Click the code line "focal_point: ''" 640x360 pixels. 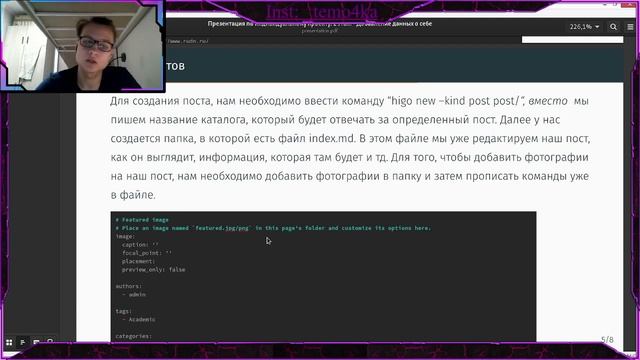147,253
